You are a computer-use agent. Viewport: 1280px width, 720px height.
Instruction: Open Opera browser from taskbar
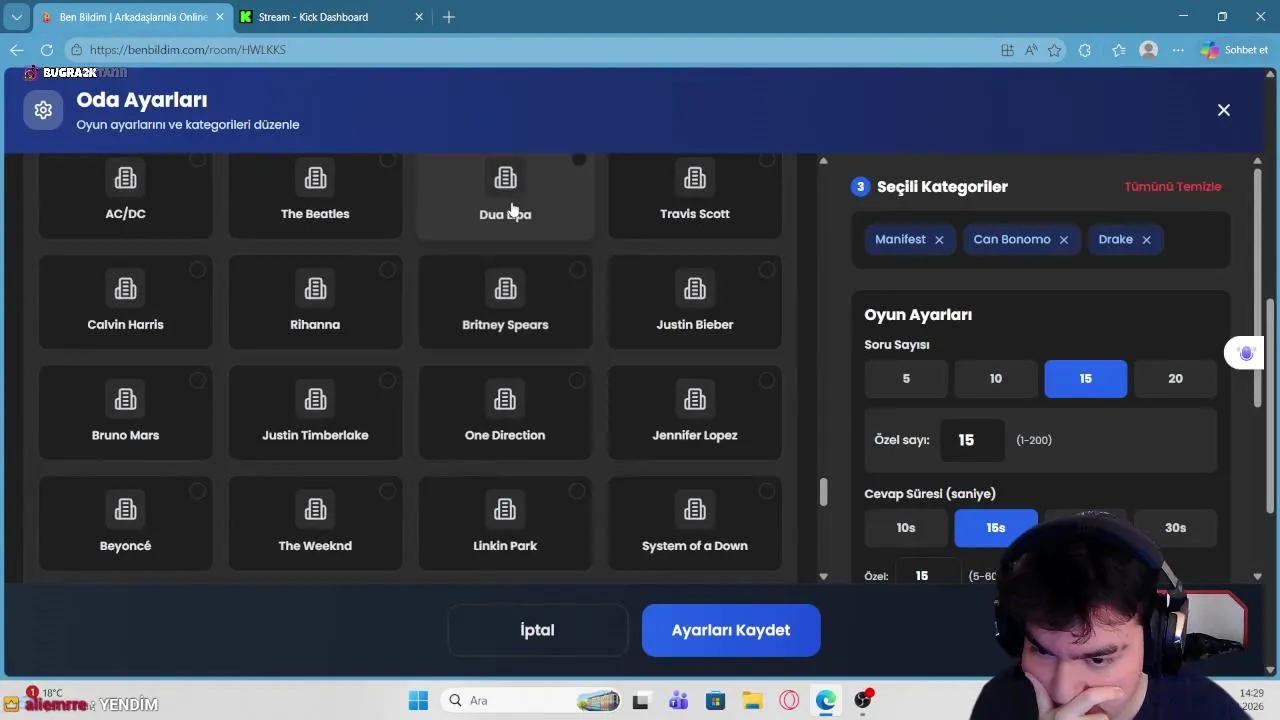(x=789, y=701)
